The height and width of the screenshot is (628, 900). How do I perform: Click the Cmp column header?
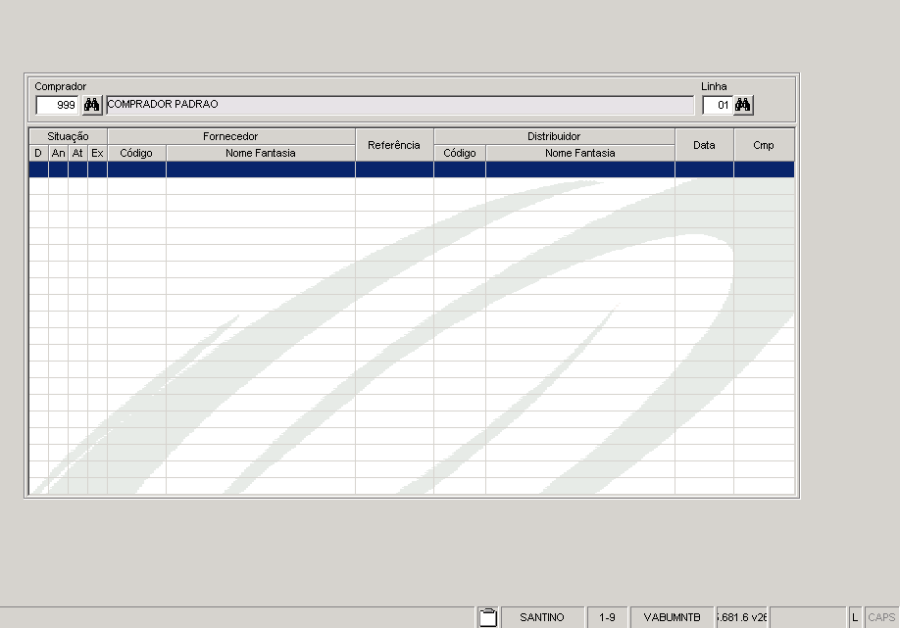[764, 145]
